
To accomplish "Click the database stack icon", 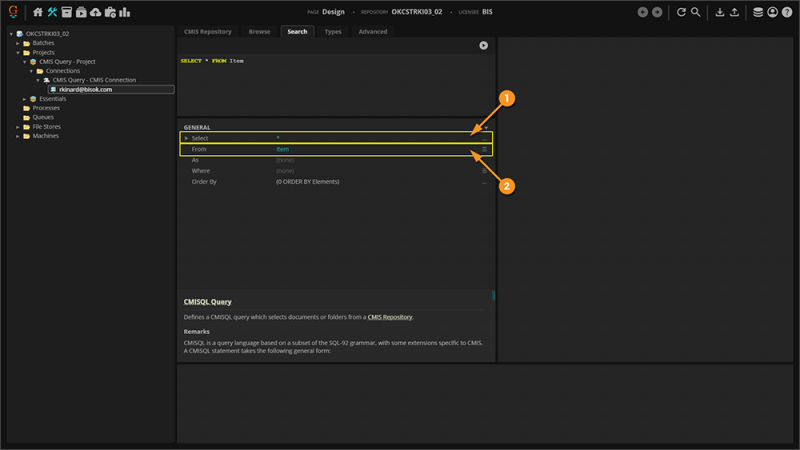I will tap(757, 12).
